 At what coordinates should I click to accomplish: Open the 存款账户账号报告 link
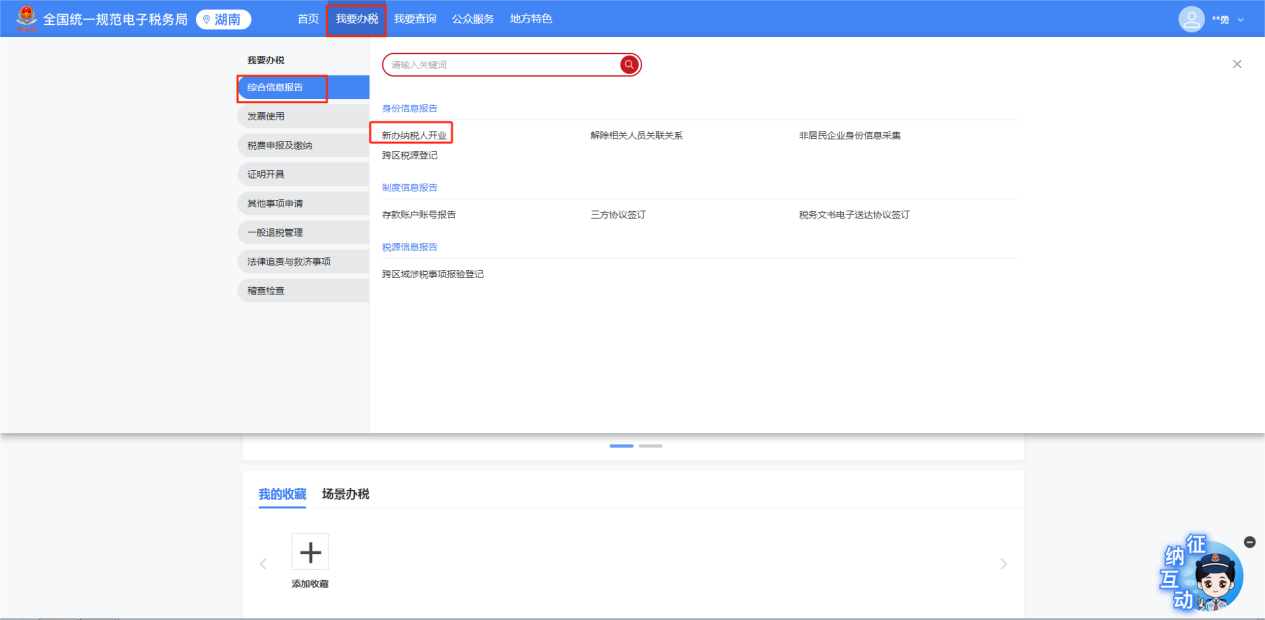[x=419, y=215]
